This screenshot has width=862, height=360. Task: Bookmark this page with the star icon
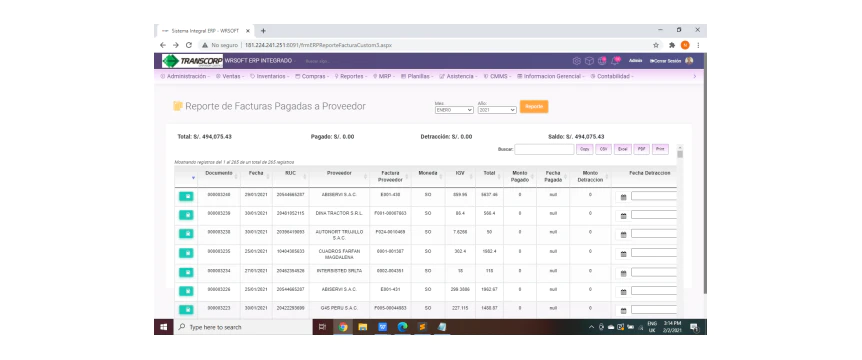[656, 45]
